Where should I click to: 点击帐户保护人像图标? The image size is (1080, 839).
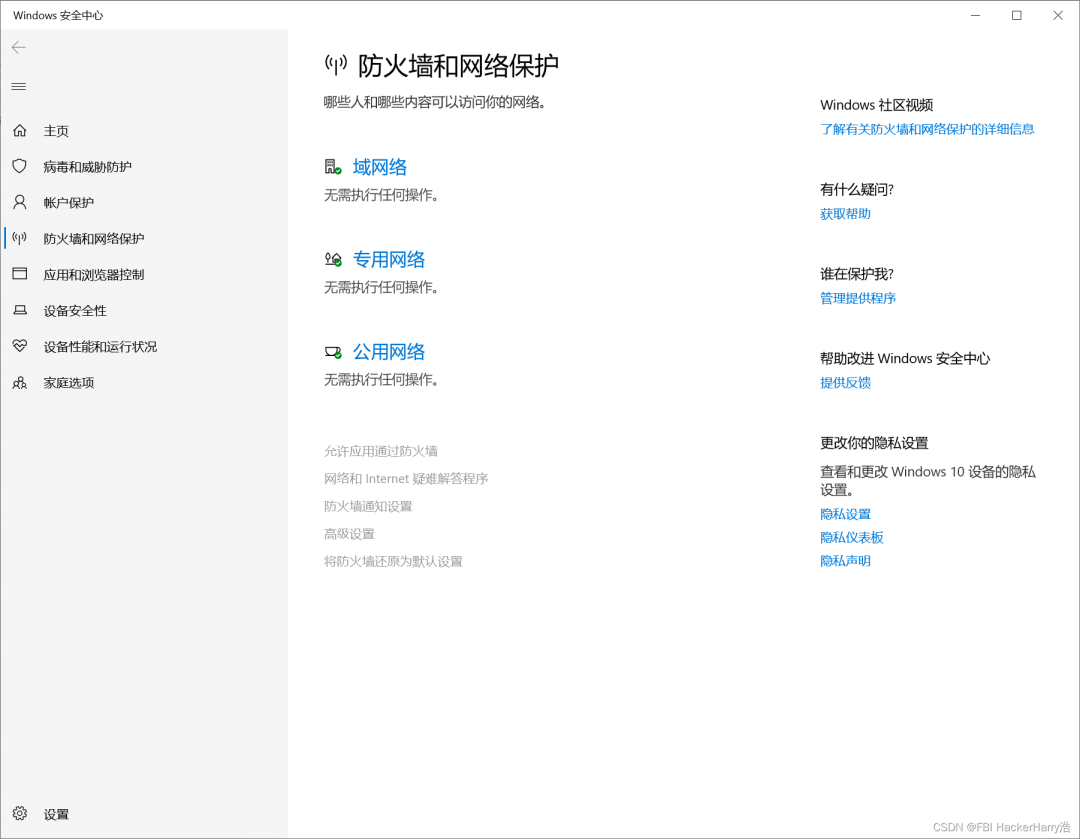20,202
